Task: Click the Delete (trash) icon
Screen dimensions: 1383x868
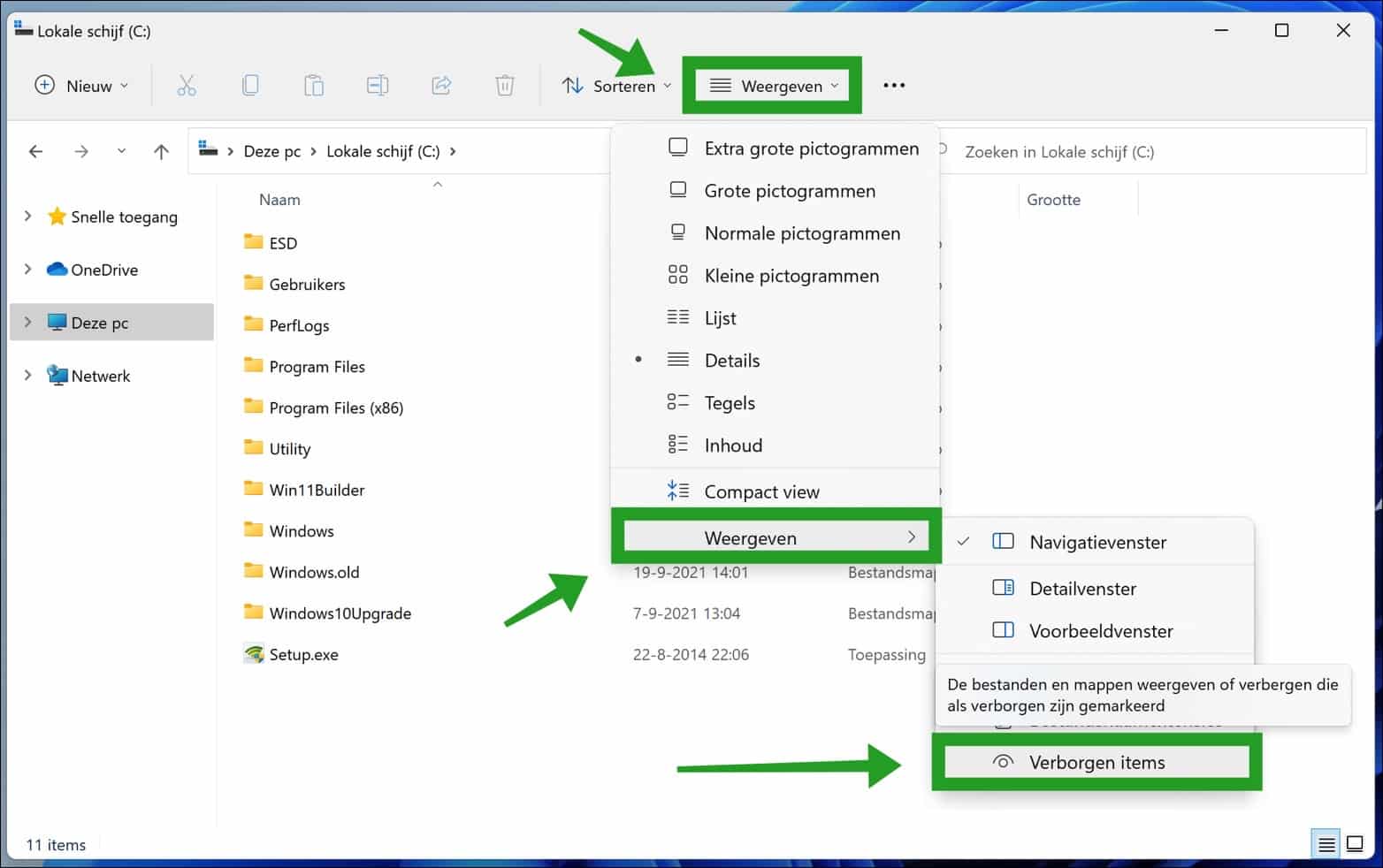Action: pyautogui.click(x=504, y=85)
